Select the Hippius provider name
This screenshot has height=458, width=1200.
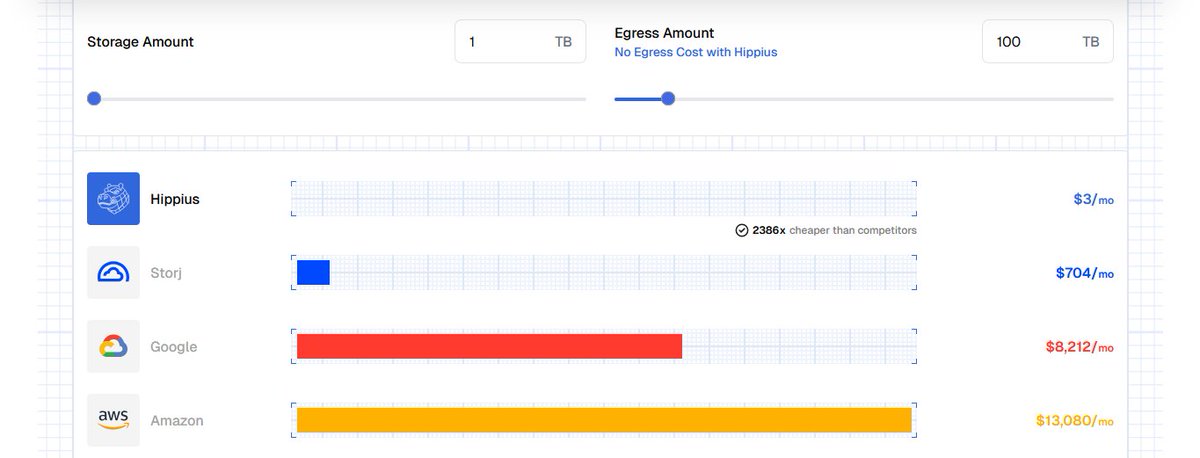click(175, 199)
